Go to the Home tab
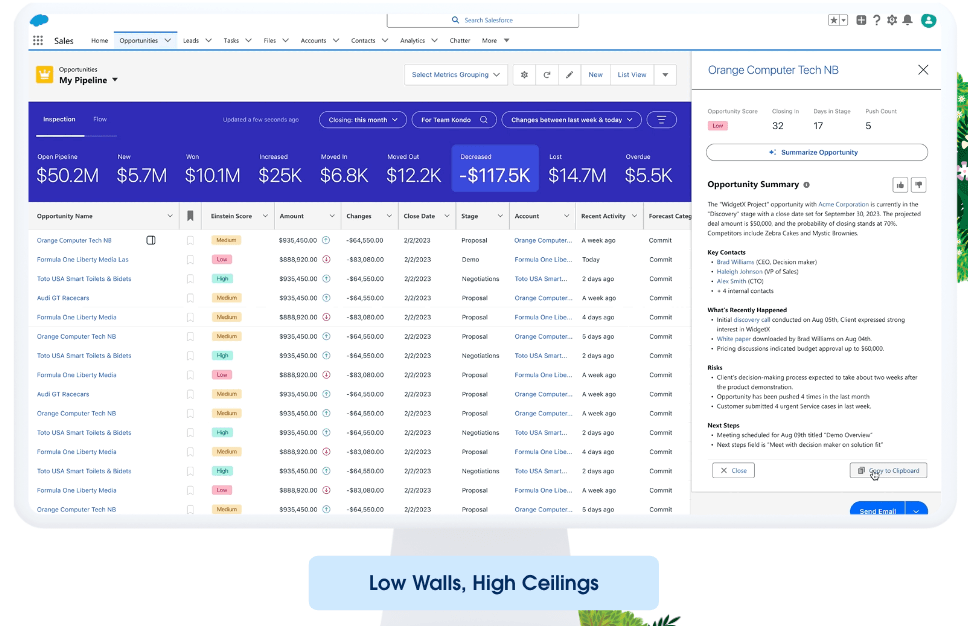The height and width of the screenshot is (626, 968). [x=99, y=40]
